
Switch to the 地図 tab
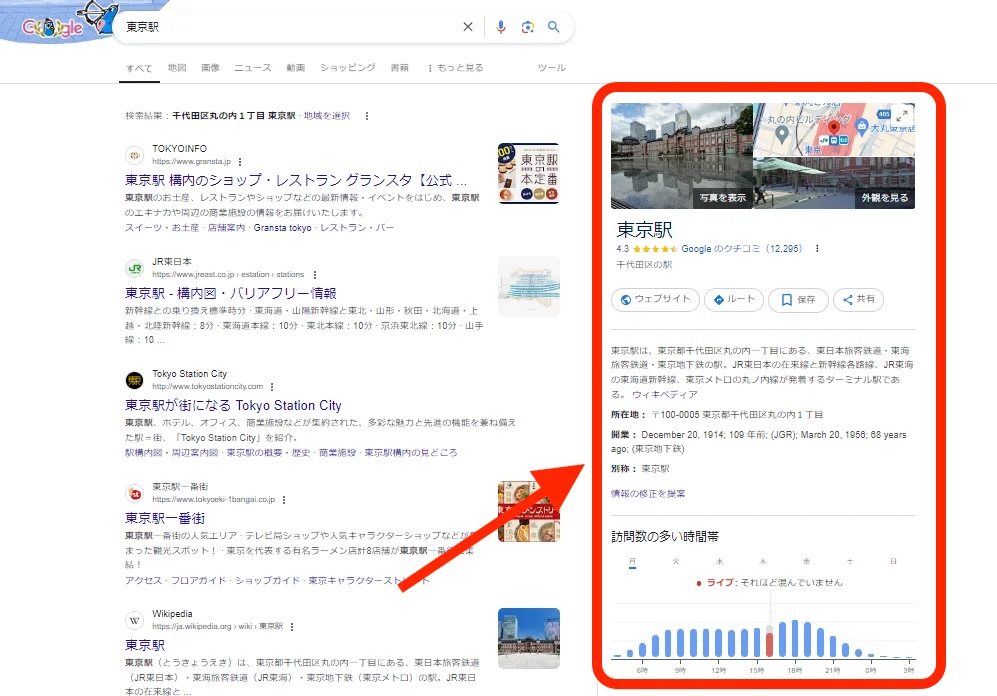point(177,67)
